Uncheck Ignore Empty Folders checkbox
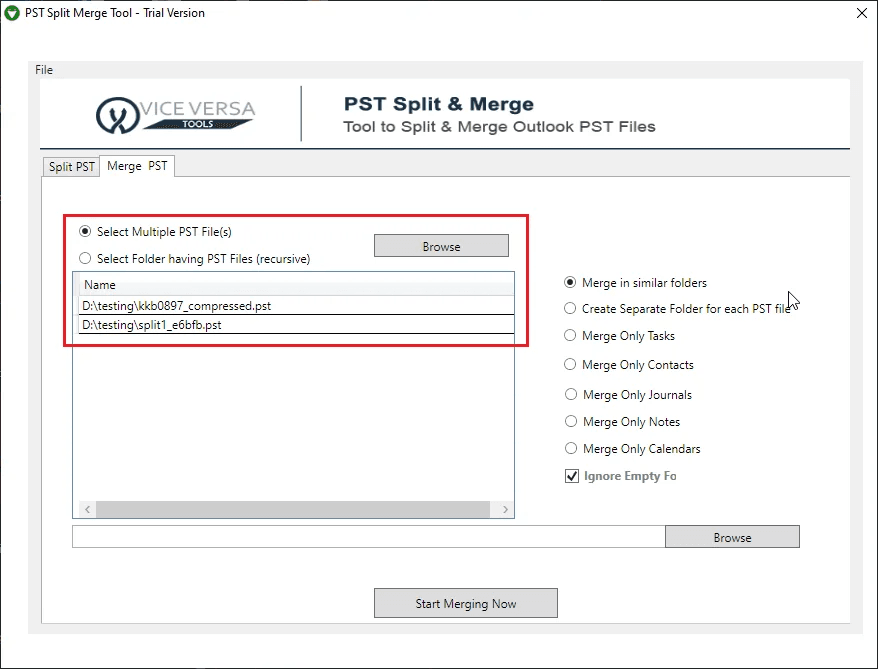This screenshot has height=669, width=878. click(x=572, y=476)
